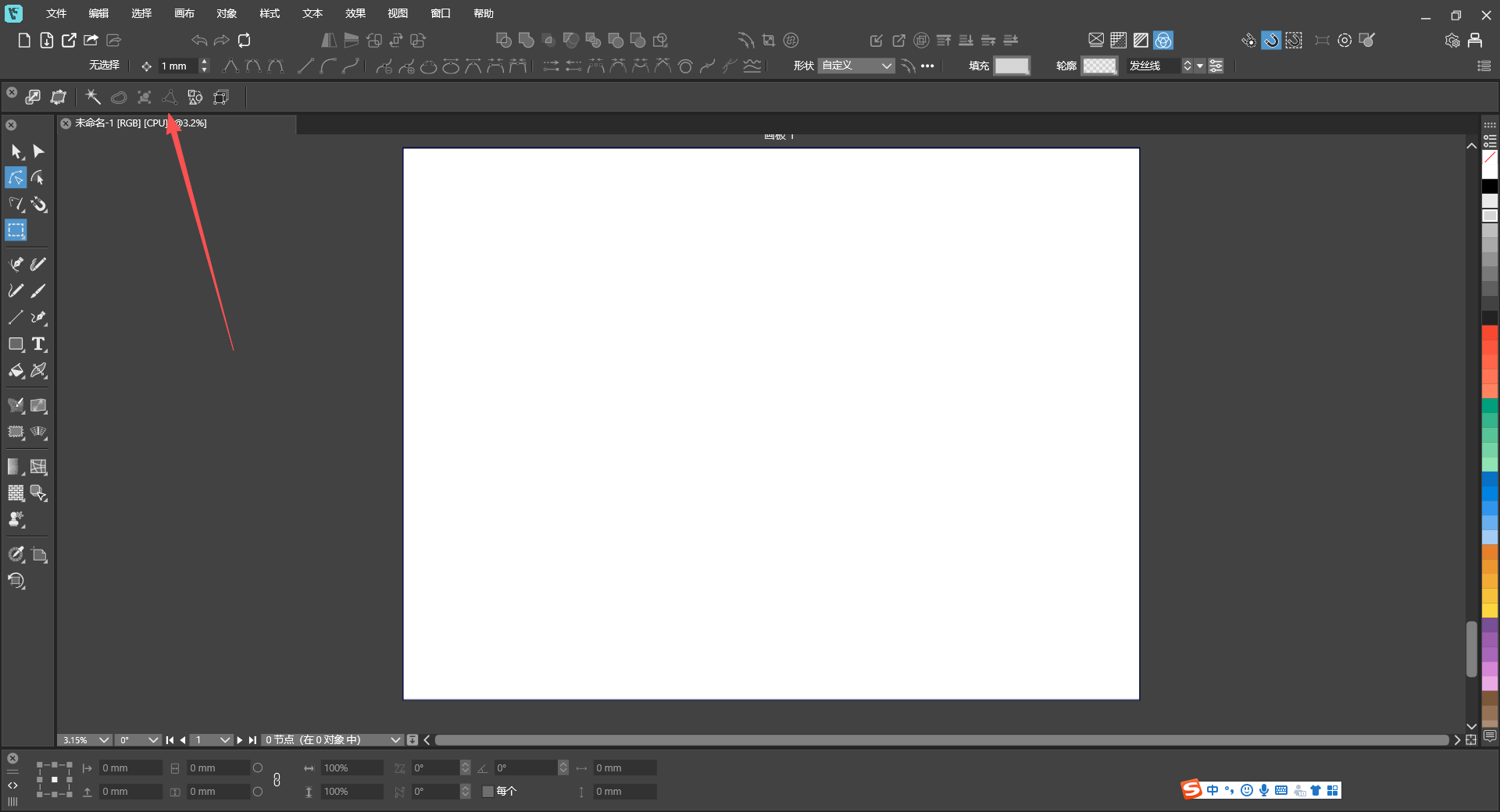Jump to the first page button
This screenshot has height=812, width=1500.
click(170, 740)
